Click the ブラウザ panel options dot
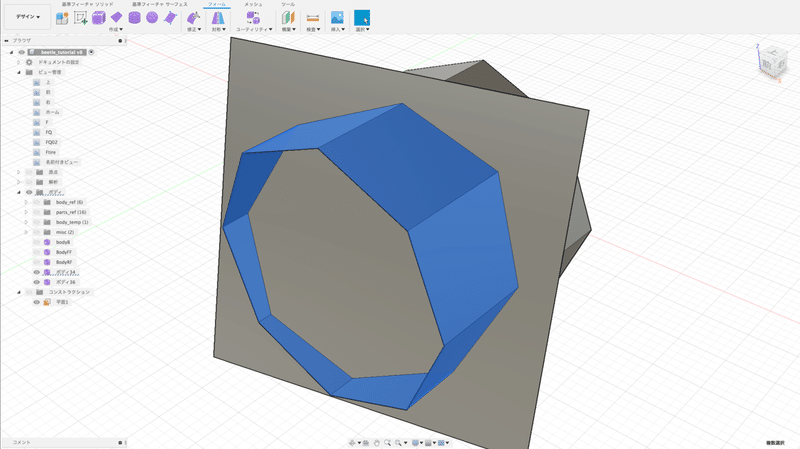Screen dimensions: 800x449 120,40
